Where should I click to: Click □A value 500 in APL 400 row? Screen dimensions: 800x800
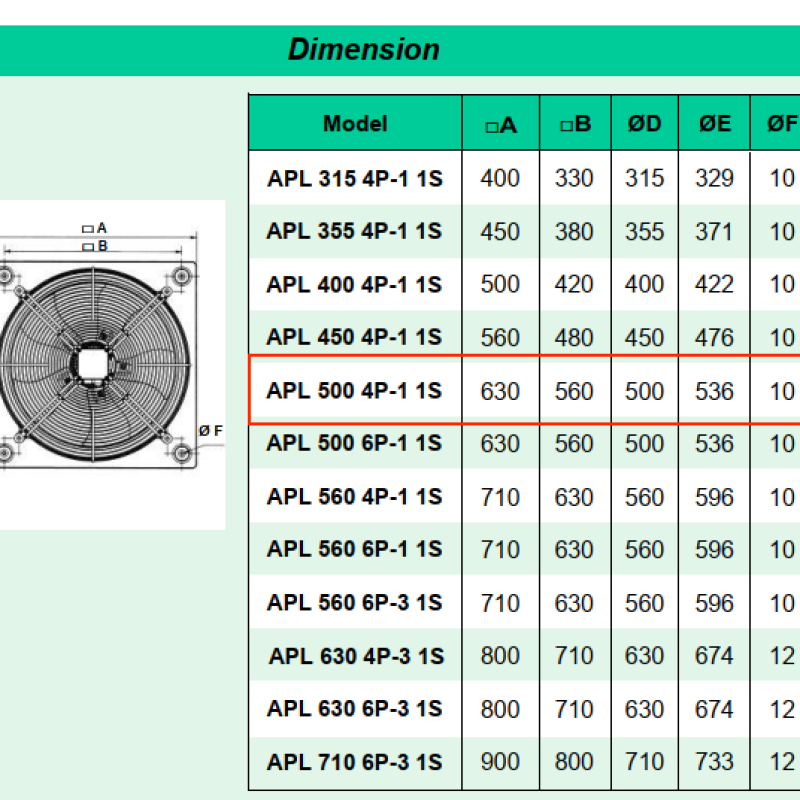click(500, 285)
